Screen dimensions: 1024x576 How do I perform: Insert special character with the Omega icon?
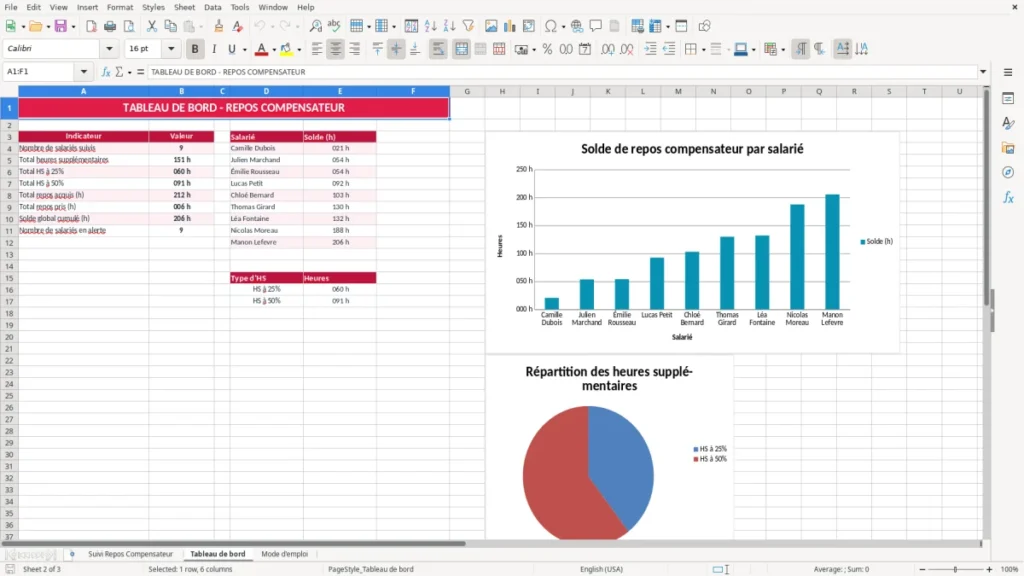[x=551, y=26]
